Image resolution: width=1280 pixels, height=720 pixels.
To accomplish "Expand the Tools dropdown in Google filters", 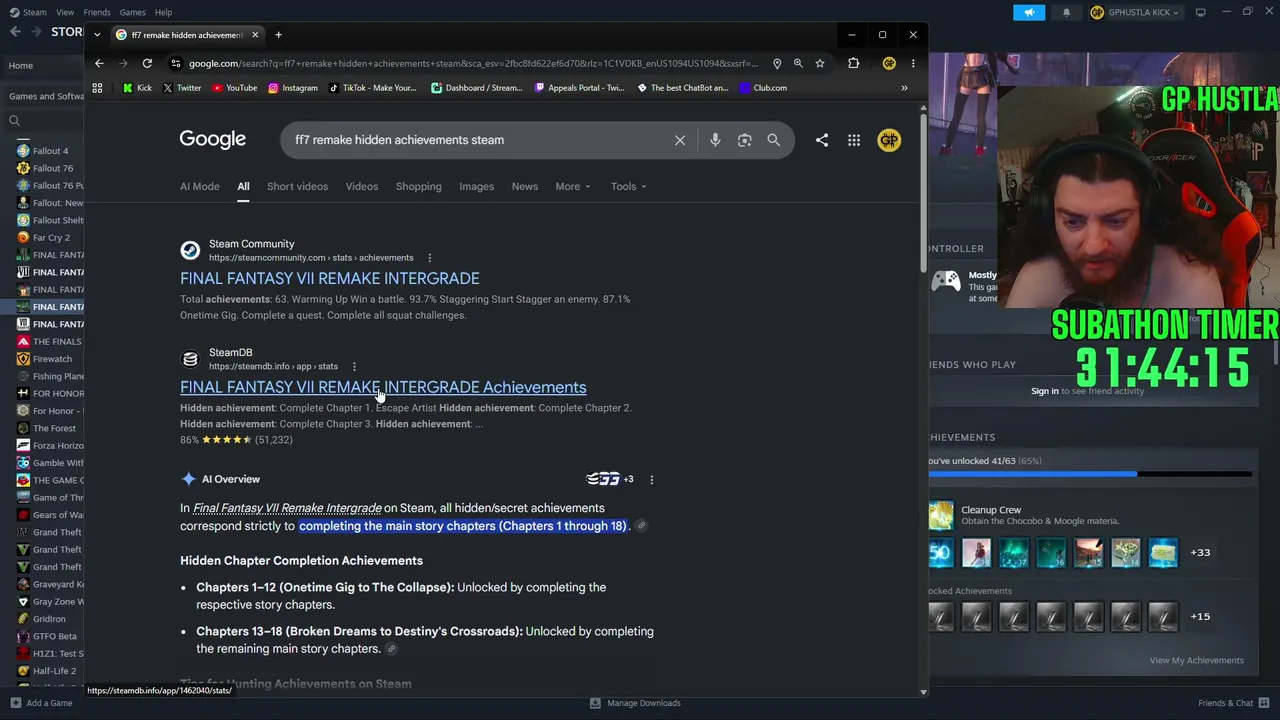I will tap(629, 186).
